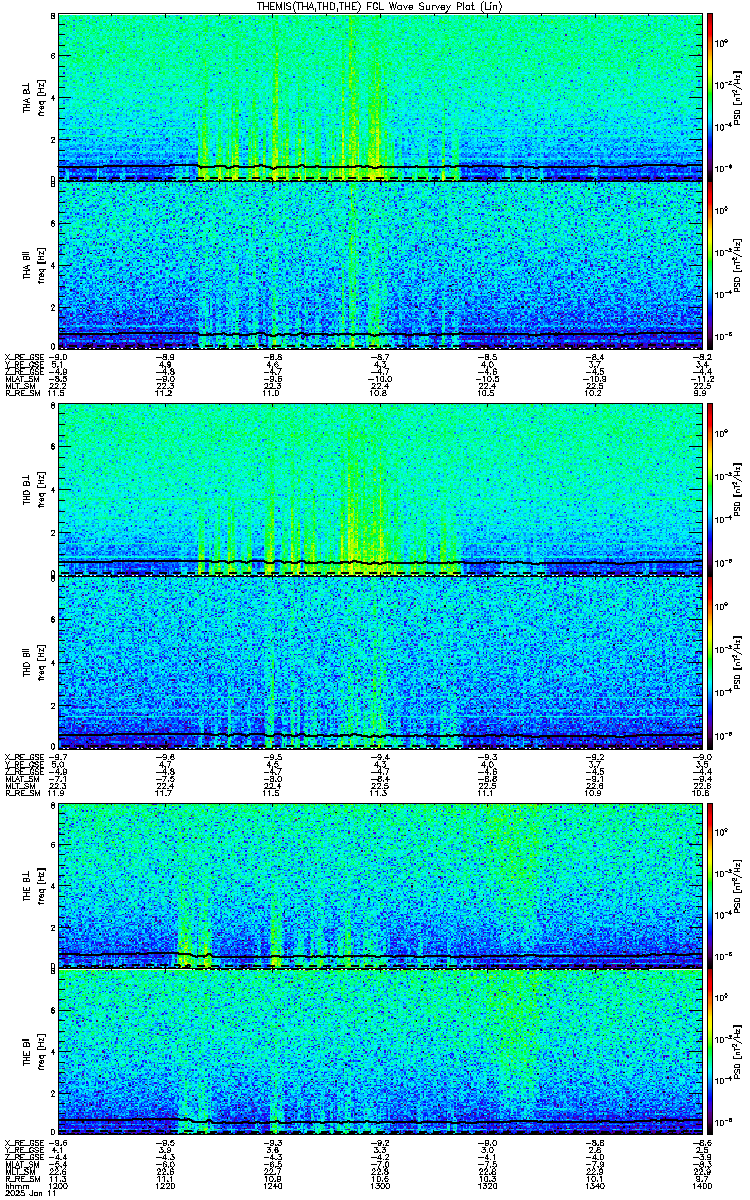Viewport: 750px width, 1200px height.
Task: Select the THA B-perp panel color bar
Action: coord(710,96)
